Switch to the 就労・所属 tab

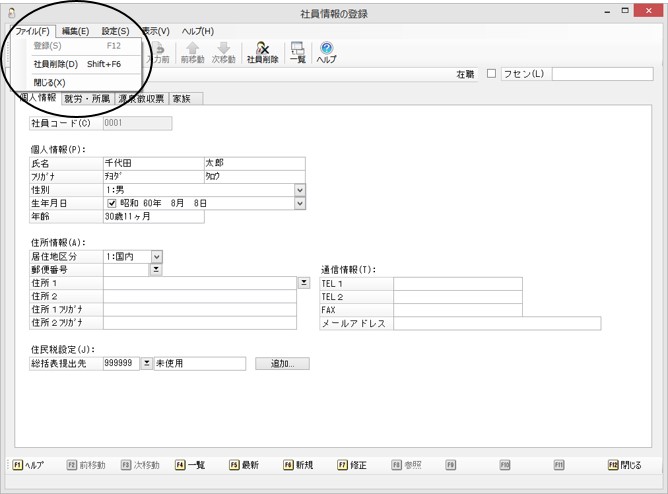[87, 99]
